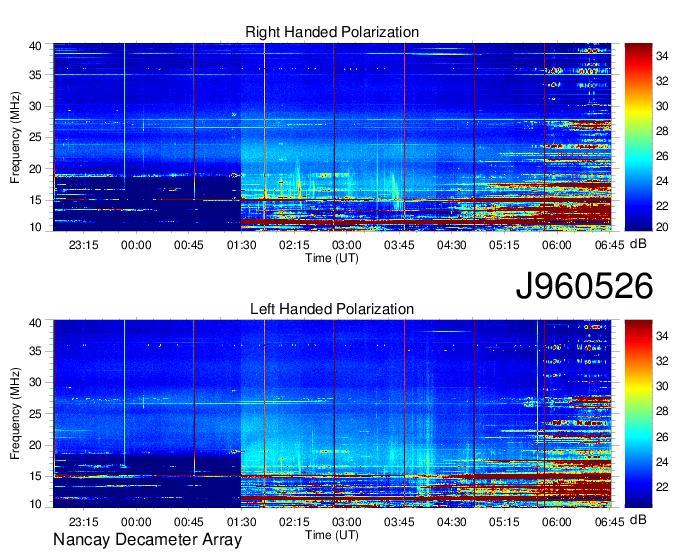Click 06:45 time tick under Left Handed plot
680x552 pixels.
point(609,522)
